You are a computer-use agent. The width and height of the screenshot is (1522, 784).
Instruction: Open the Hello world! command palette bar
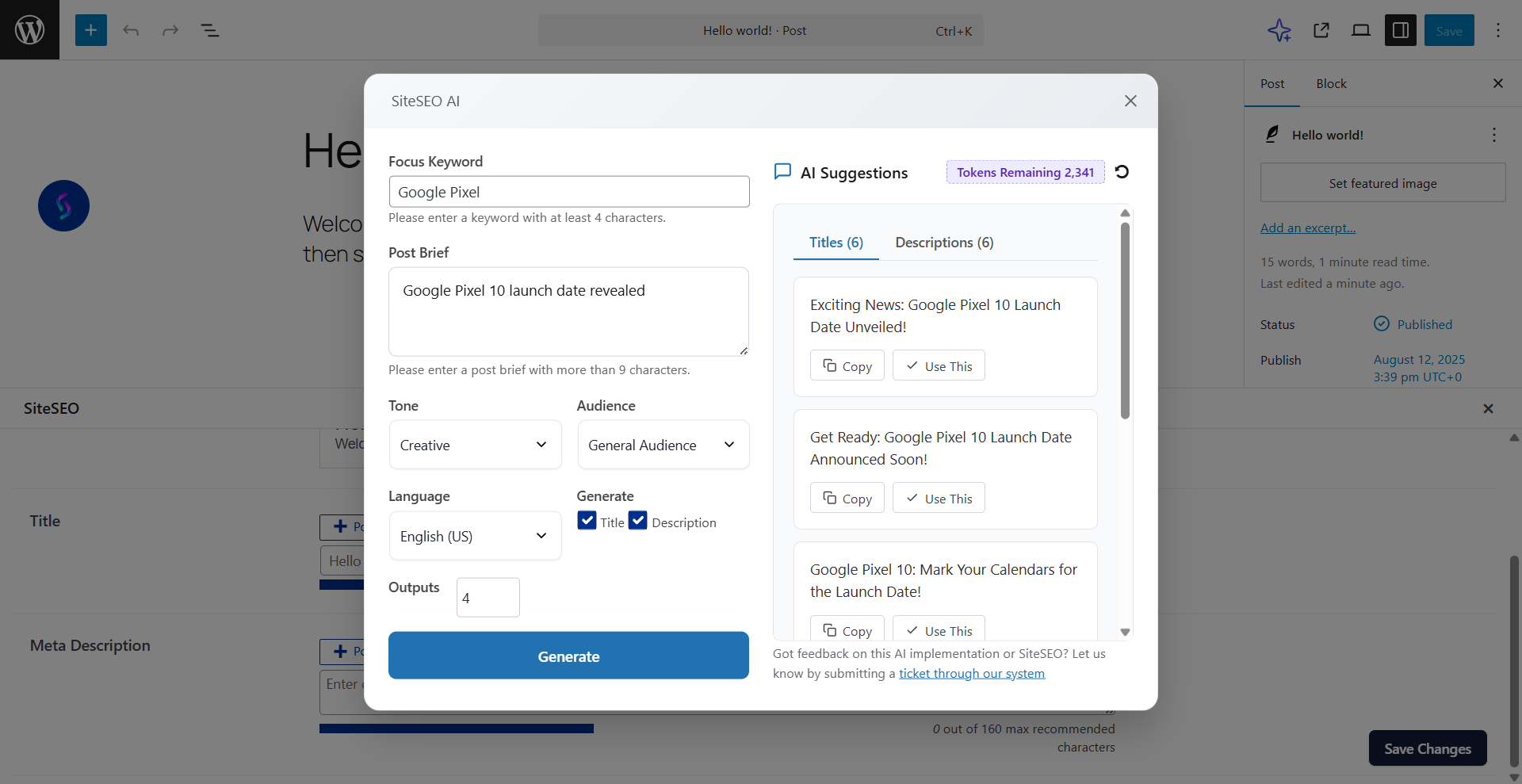point(761,30)
